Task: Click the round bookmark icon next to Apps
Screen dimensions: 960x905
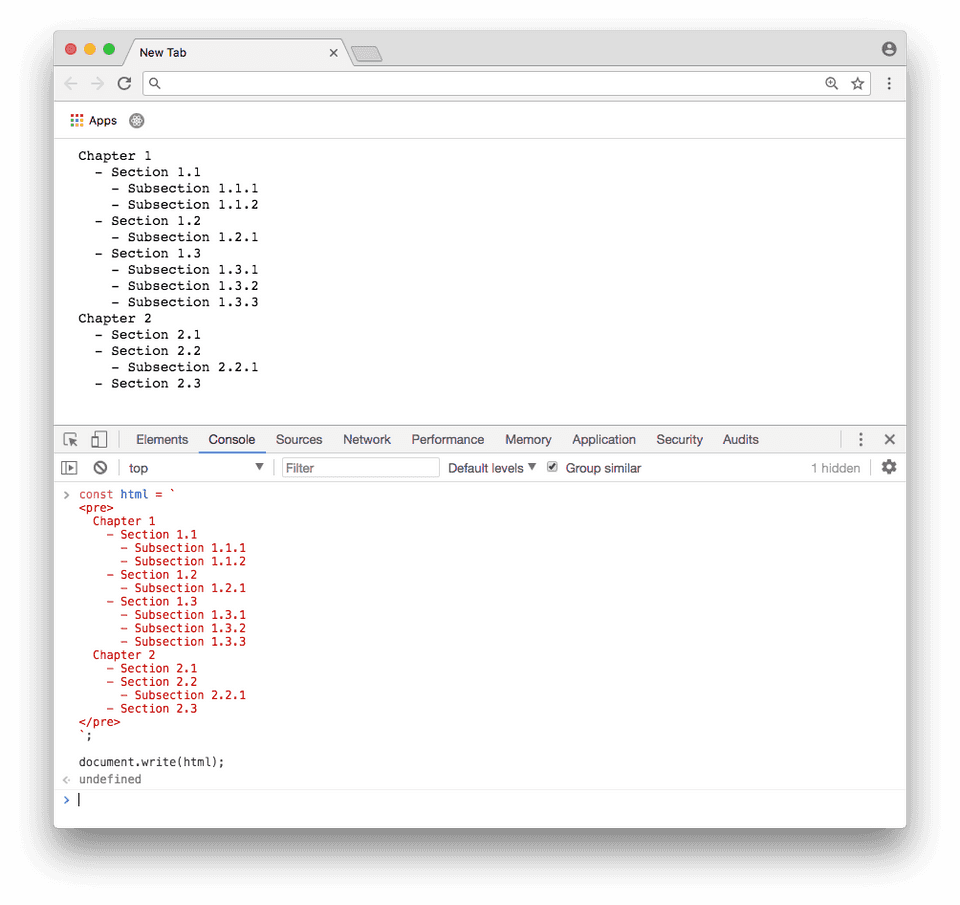Action: (x=137, y=121)
